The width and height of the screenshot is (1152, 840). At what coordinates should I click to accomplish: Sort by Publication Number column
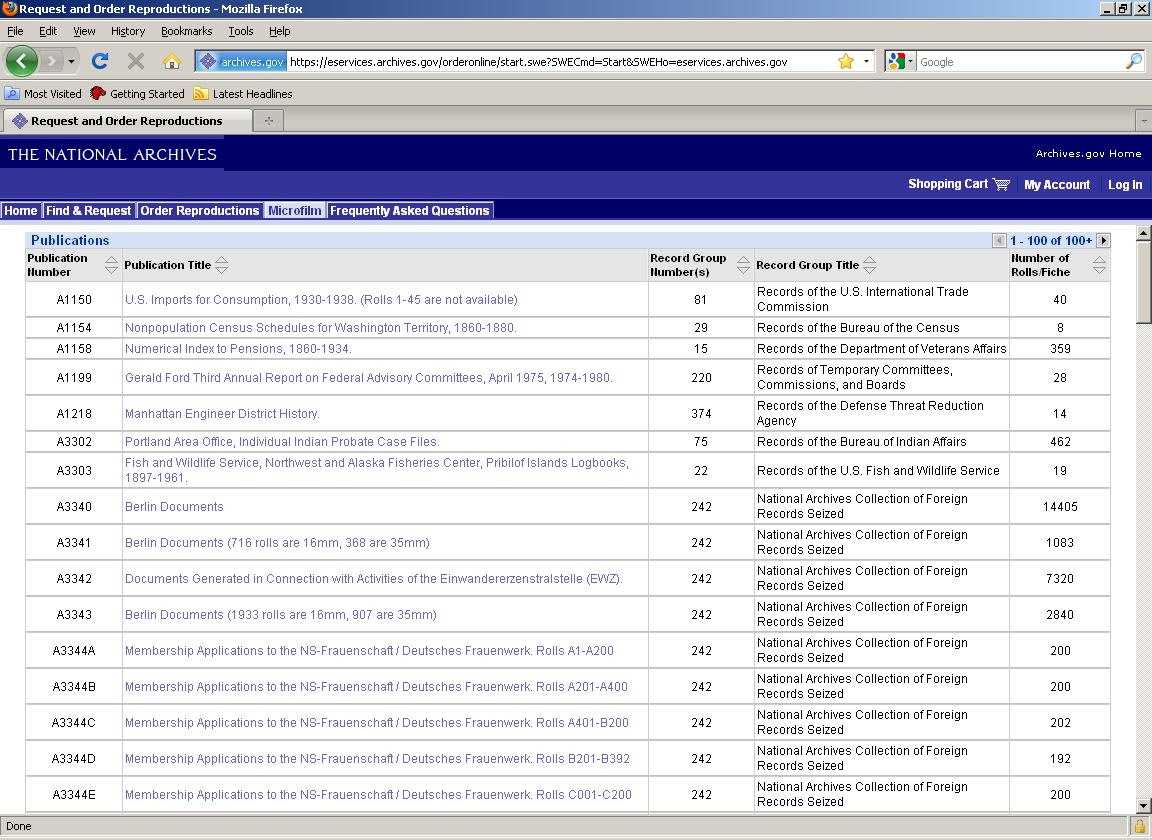tap(111, 265)
